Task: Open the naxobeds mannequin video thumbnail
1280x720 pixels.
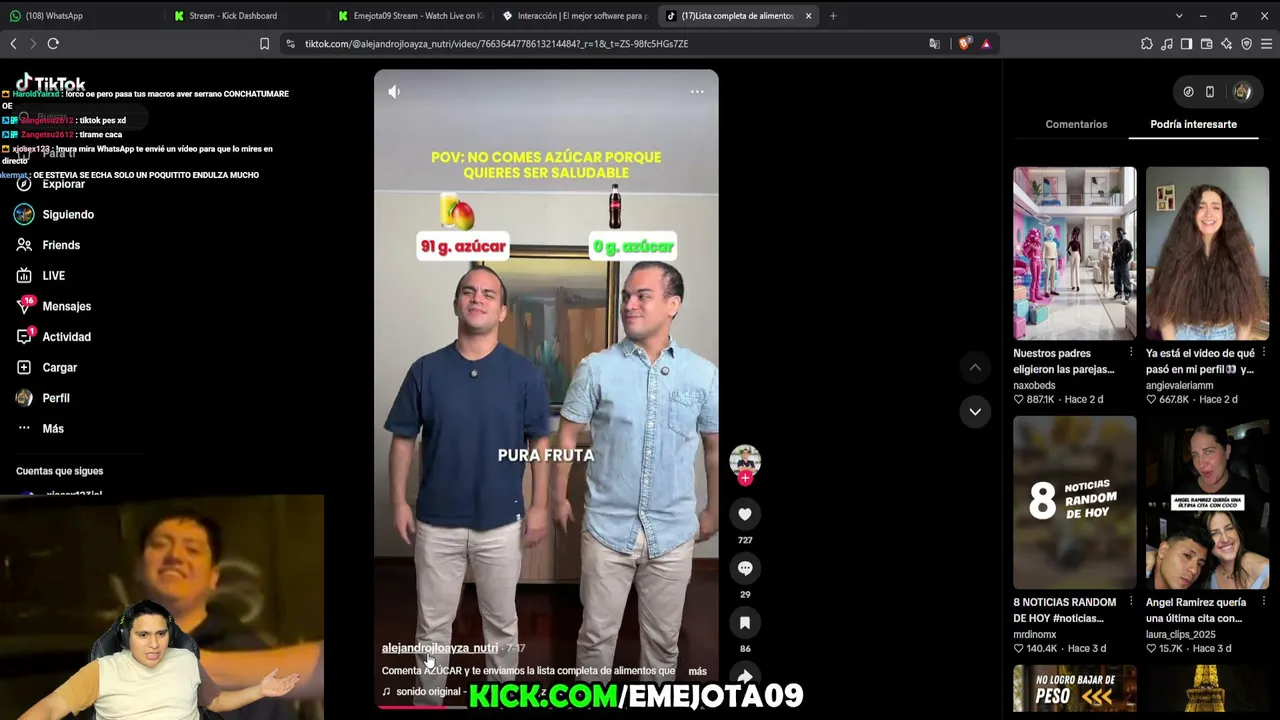Action: [1075, 253]
